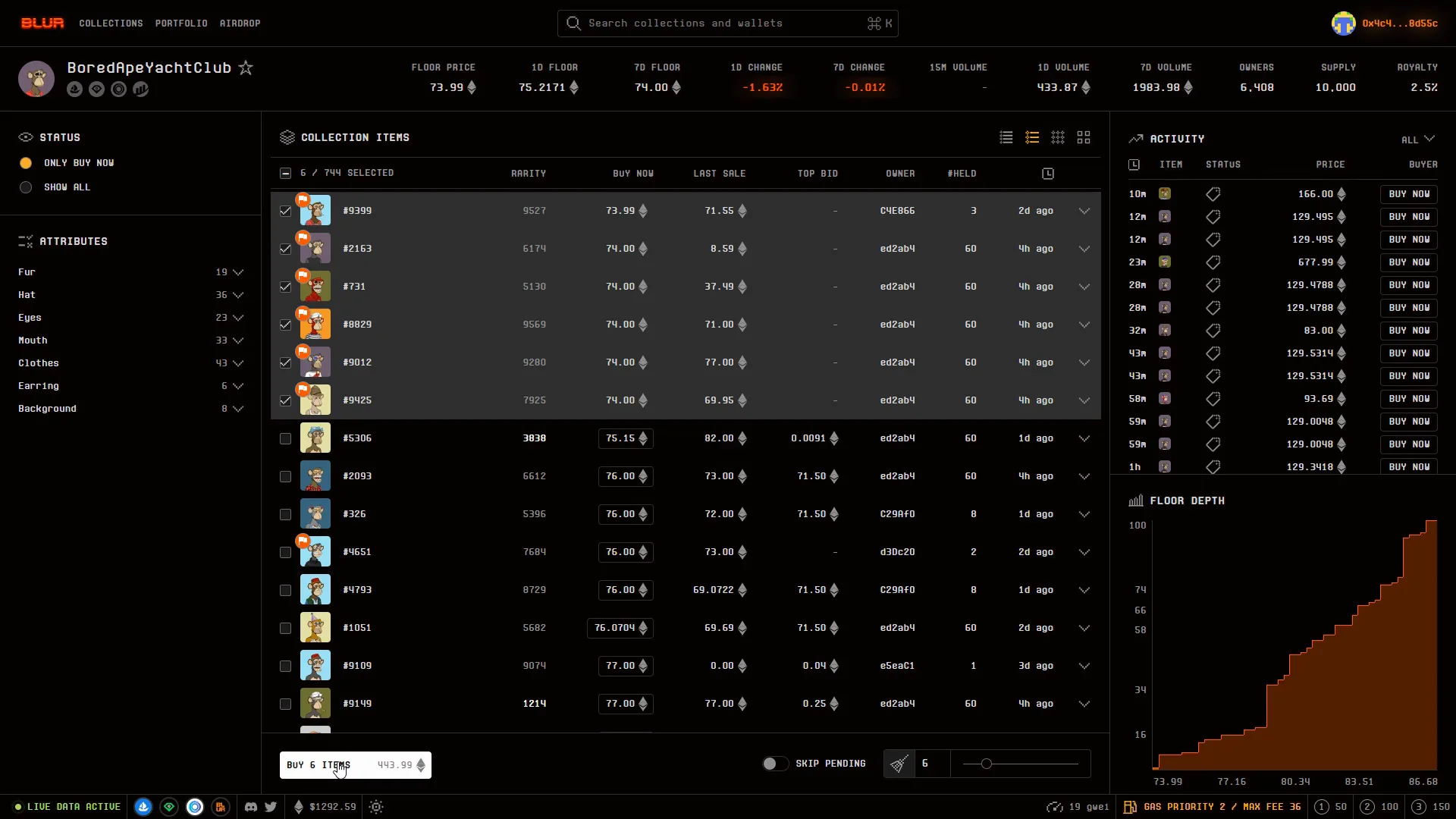Enable the Skip Pending toggle

(775, 764)
